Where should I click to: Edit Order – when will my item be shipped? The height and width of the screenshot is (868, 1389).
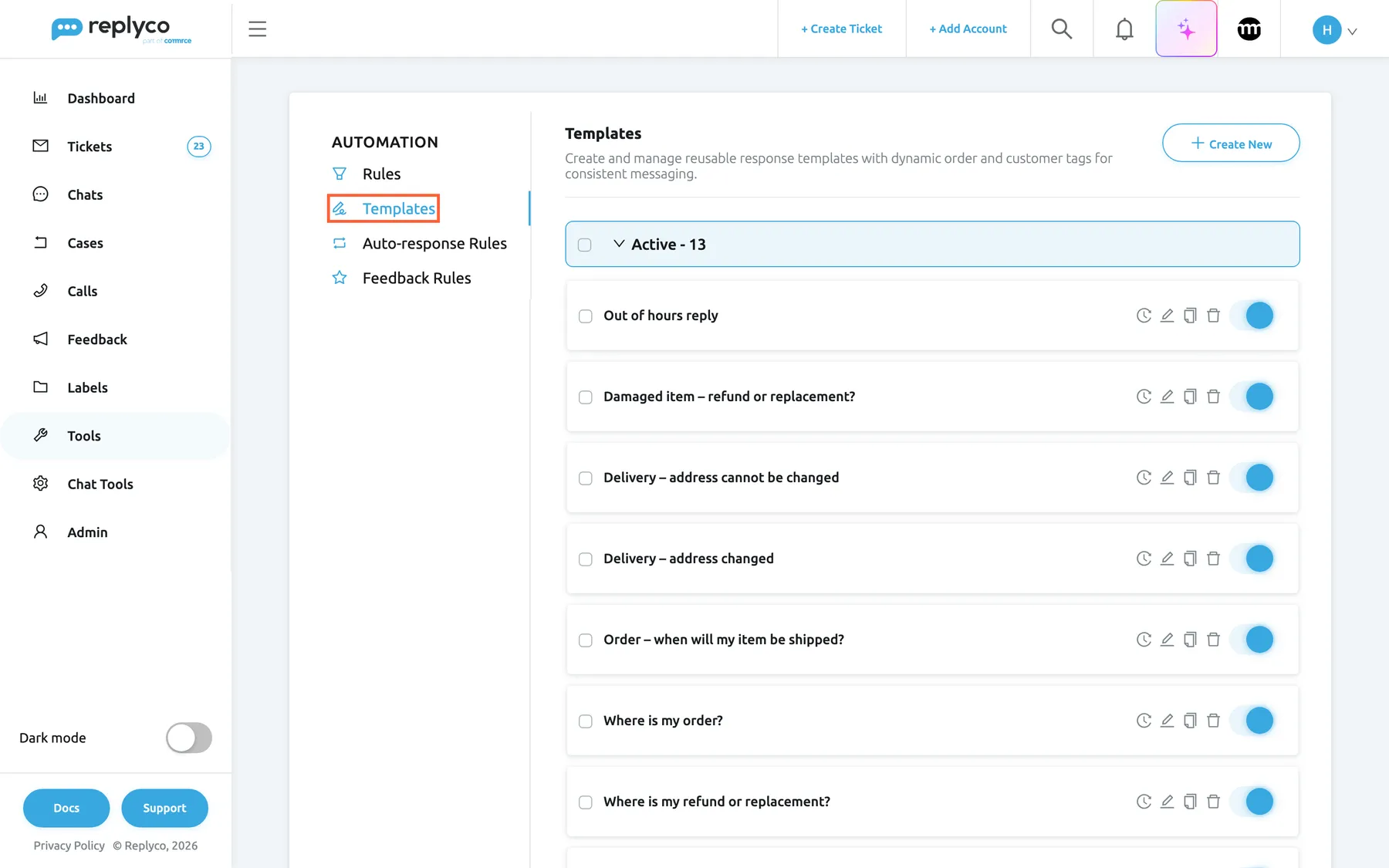pos(1167,640)
